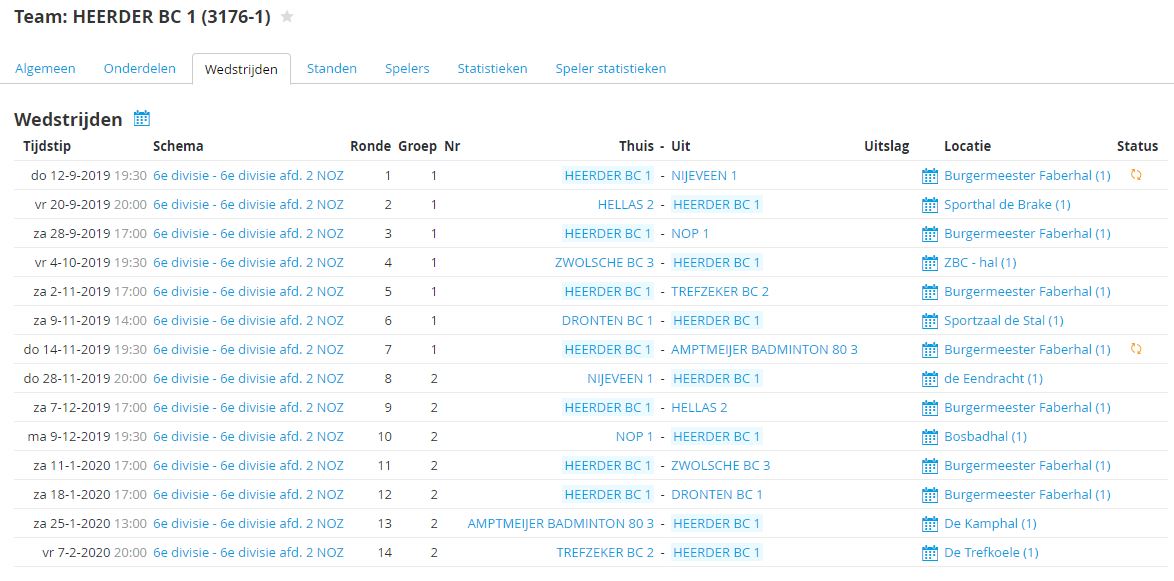Open the Speler statistieken tab
The height and width of the screenshot is (581, 1174).
(x=610, y=69)
